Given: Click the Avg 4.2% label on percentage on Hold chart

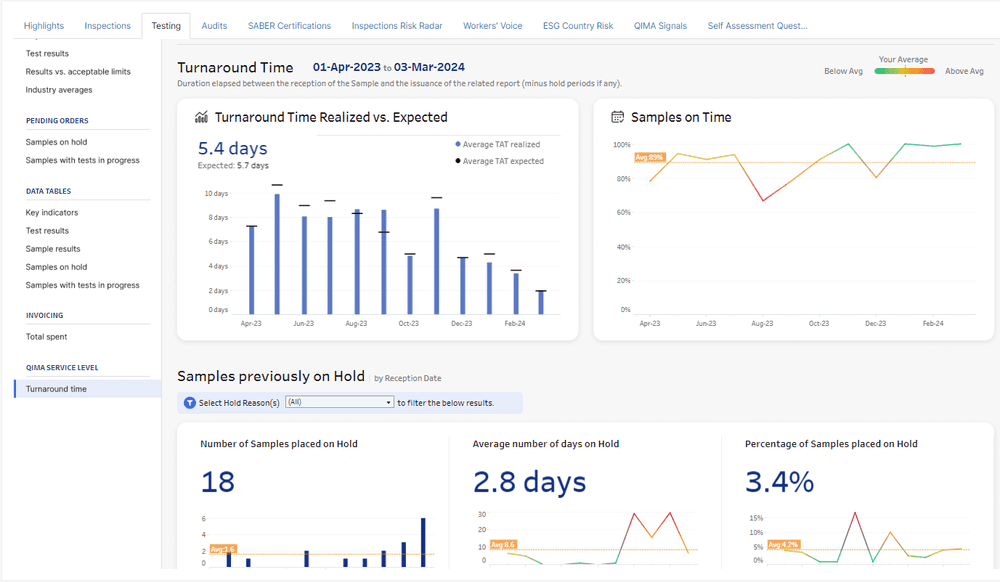Looking at the screenshot, I should tap(783, 543).
